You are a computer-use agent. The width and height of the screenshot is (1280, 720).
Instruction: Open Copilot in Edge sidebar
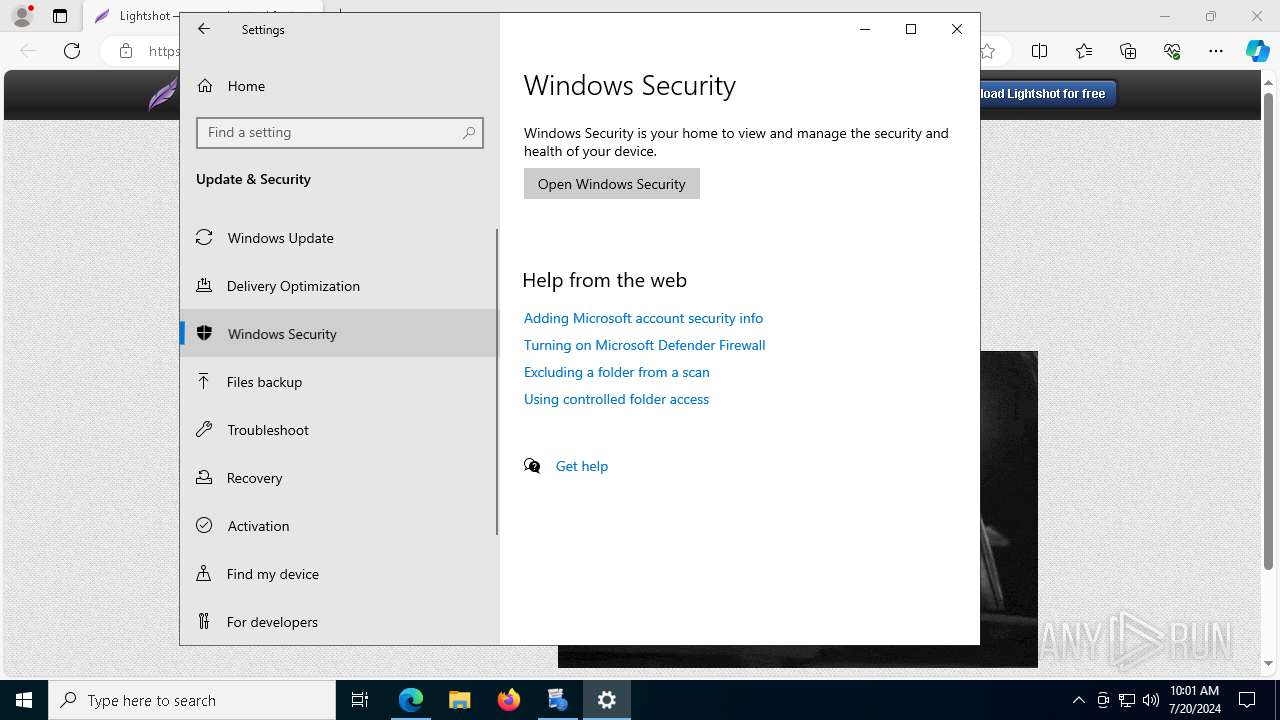pyautogui.click(x=1258, y=51)
